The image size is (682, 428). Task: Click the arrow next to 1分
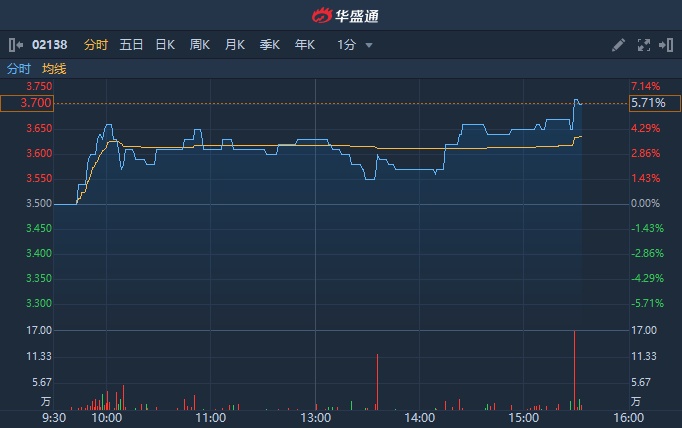pyautogui.click(x=369, y=45)
